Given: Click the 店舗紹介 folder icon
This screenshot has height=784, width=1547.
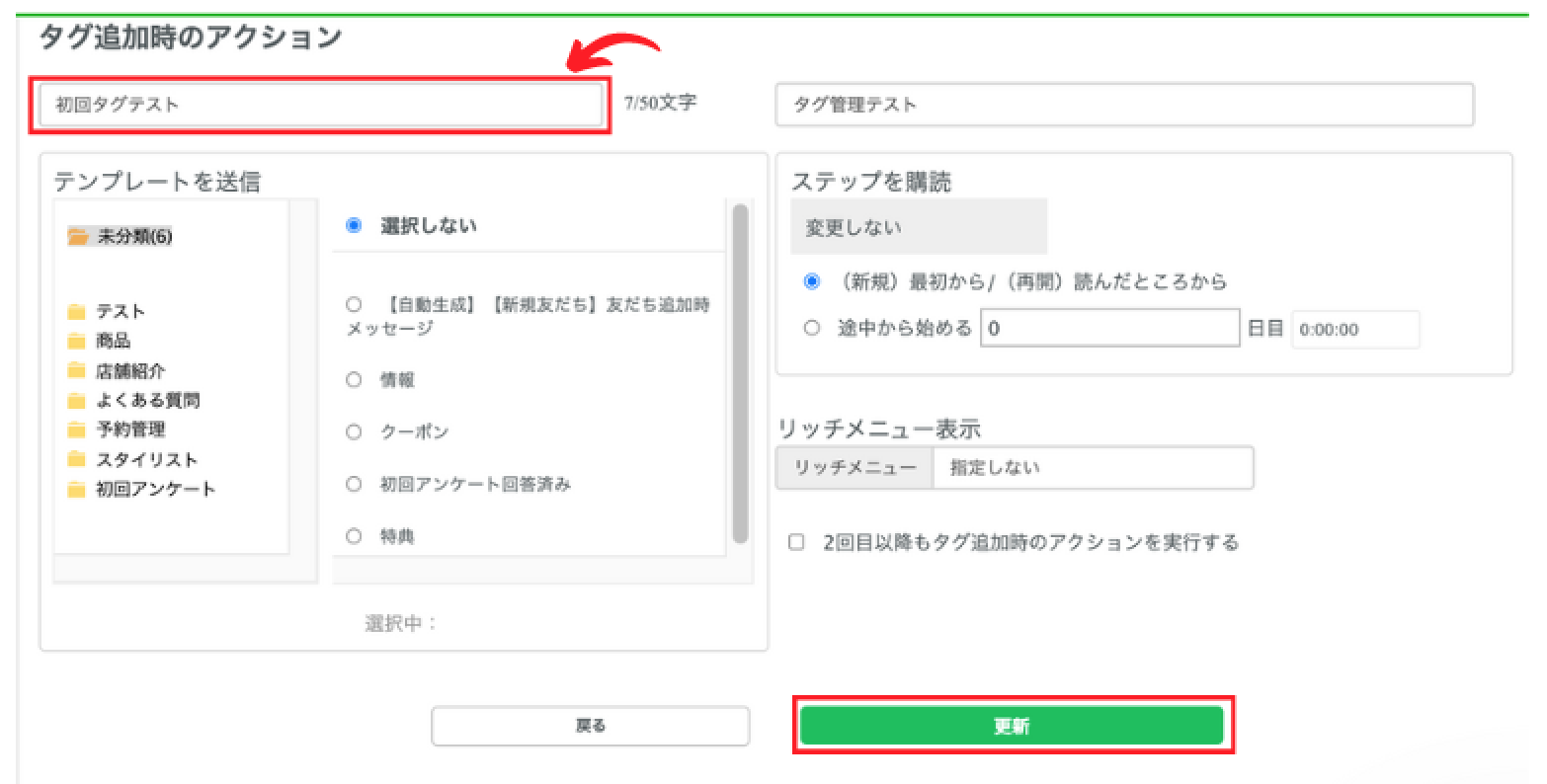Looking at the screenshot, I should click(77, 371).
